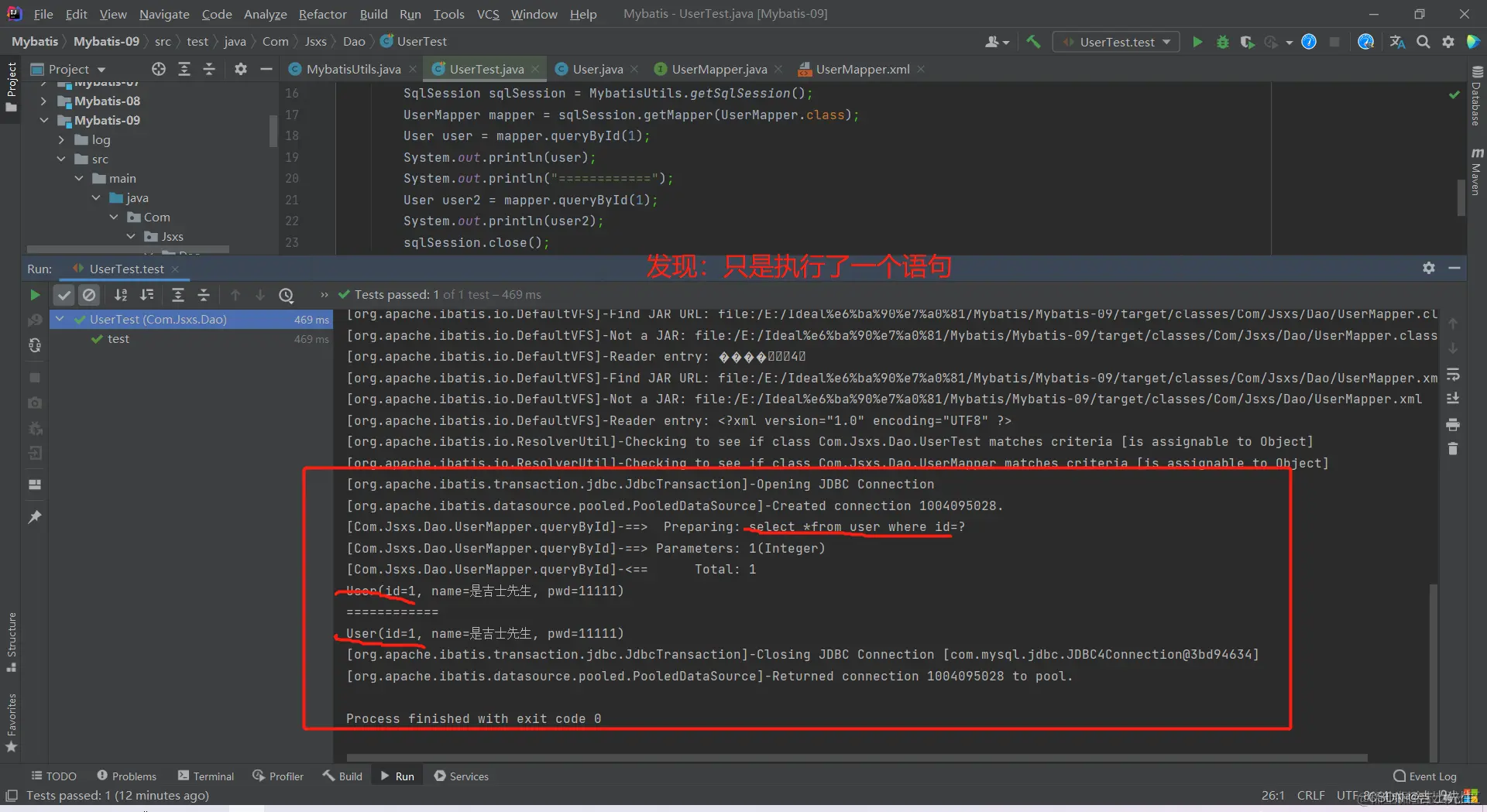Switch to User.java editor tab
This screenshot has width=1487, height=812.
tap(597, 69)
